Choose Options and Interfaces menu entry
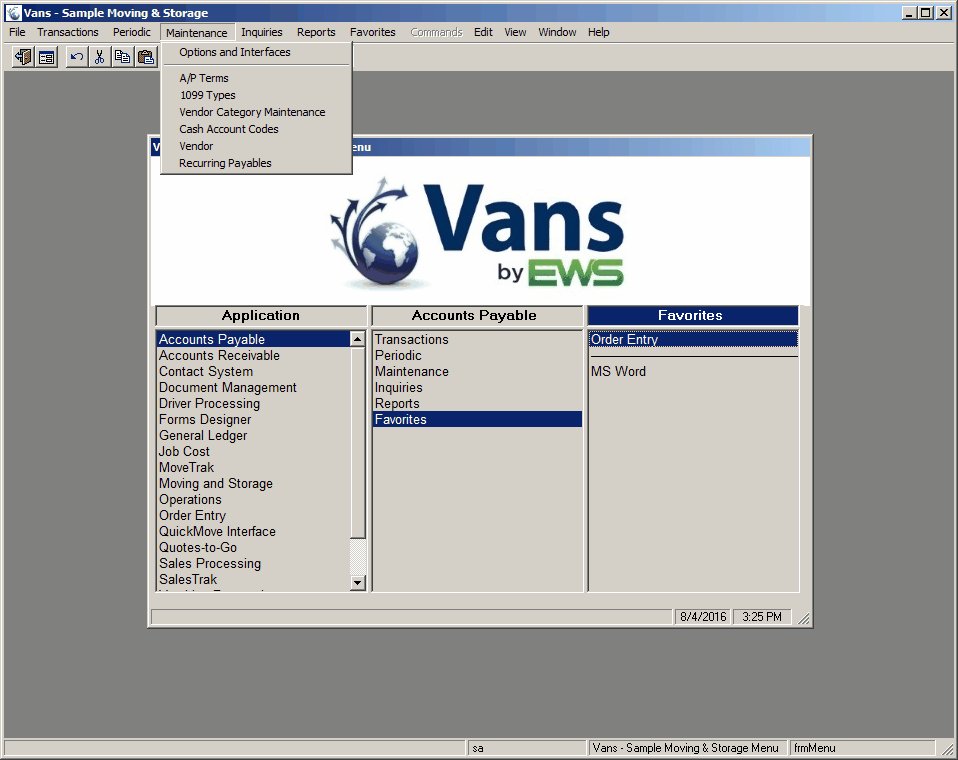 257,52
